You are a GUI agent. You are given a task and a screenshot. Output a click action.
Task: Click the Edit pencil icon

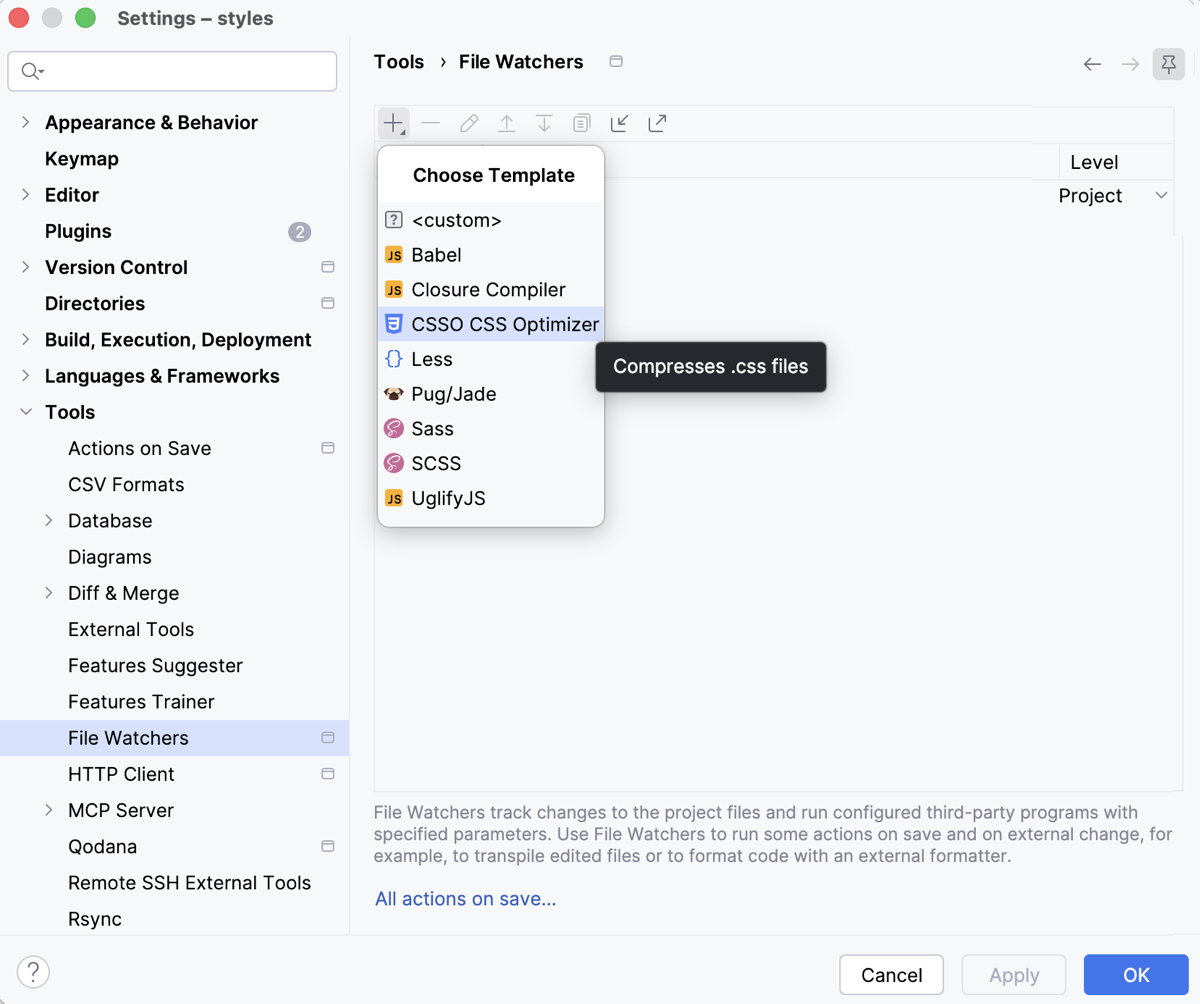pyautogui.click(x=469, y=124)
